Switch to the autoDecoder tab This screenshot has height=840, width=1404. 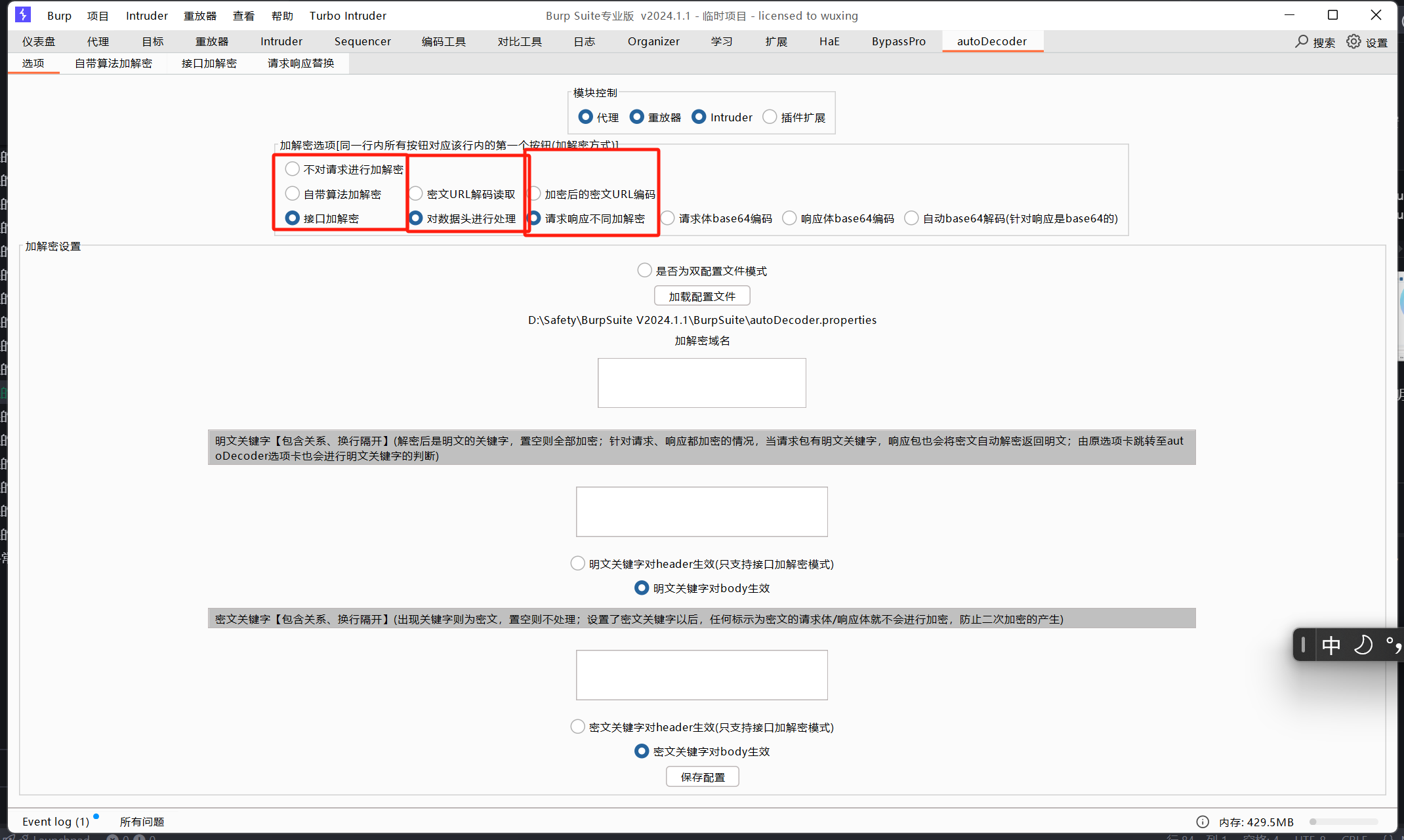991,41
